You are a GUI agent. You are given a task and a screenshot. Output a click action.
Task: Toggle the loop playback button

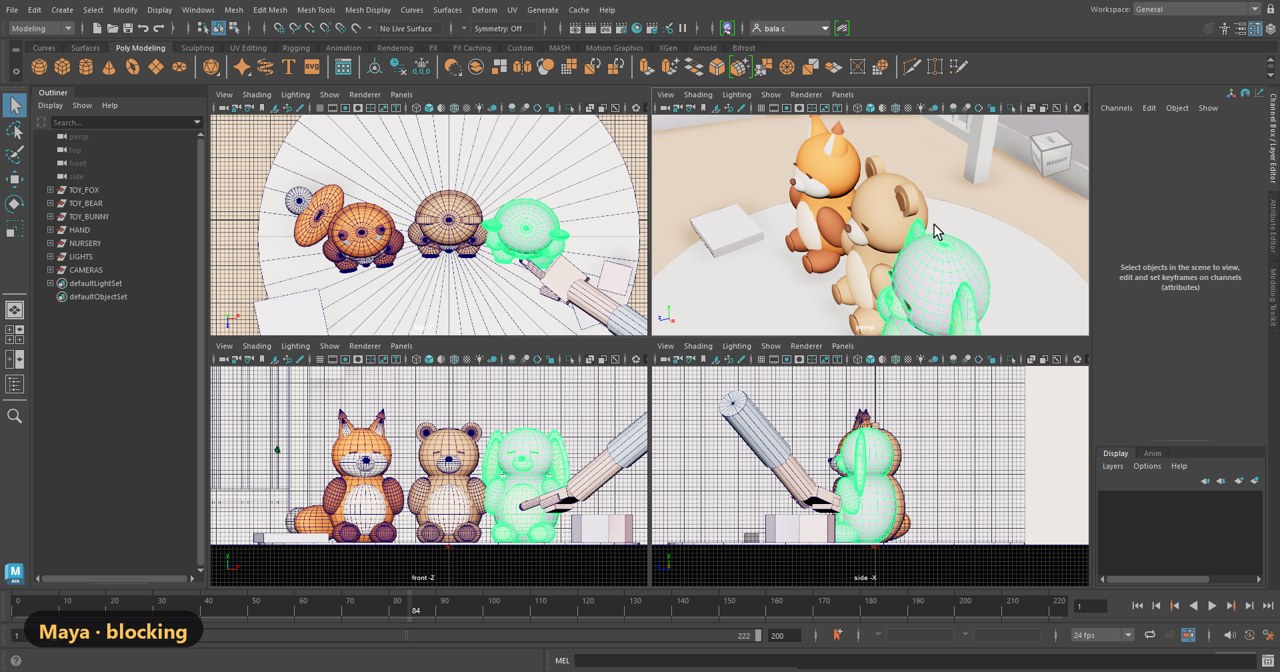tap(1150, 635)
